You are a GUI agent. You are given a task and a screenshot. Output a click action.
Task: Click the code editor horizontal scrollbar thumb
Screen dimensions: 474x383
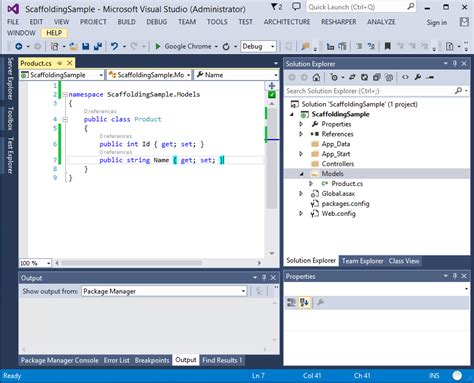[x=132, y=263]
